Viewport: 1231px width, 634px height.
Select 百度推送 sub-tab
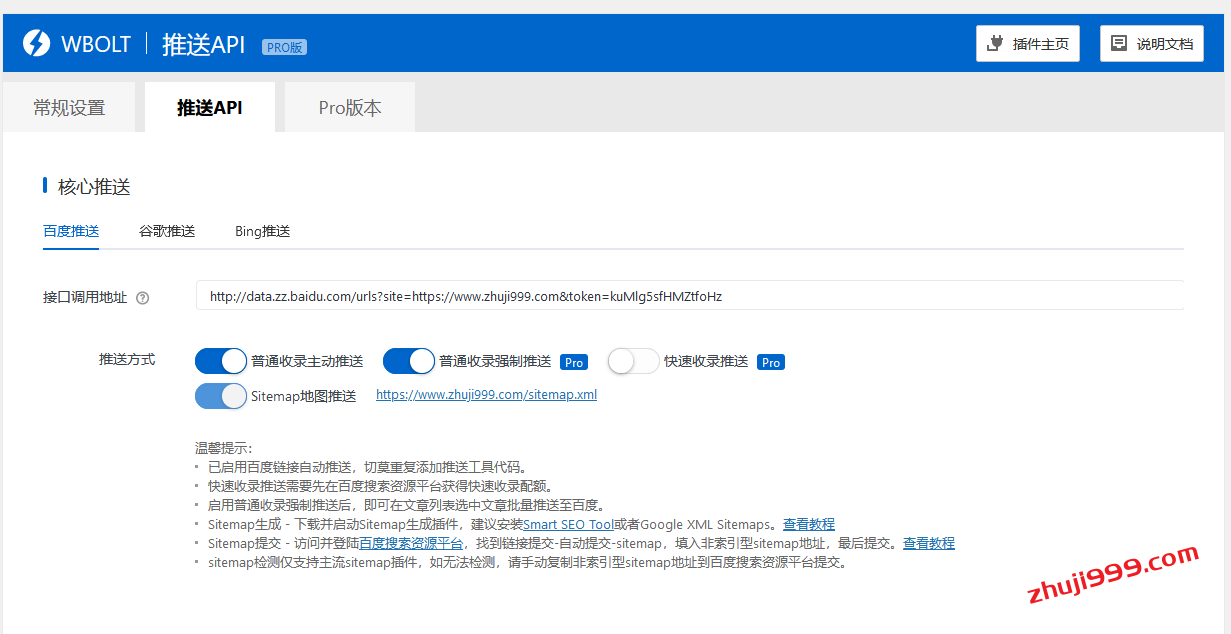(x=71, y=231)
